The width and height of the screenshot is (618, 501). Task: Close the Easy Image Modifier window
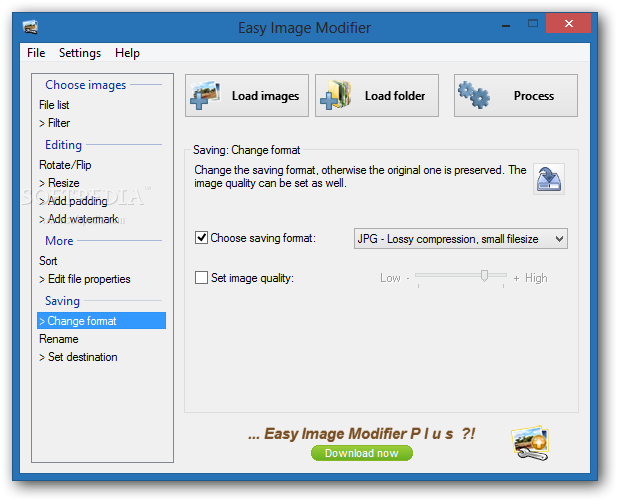568,24
